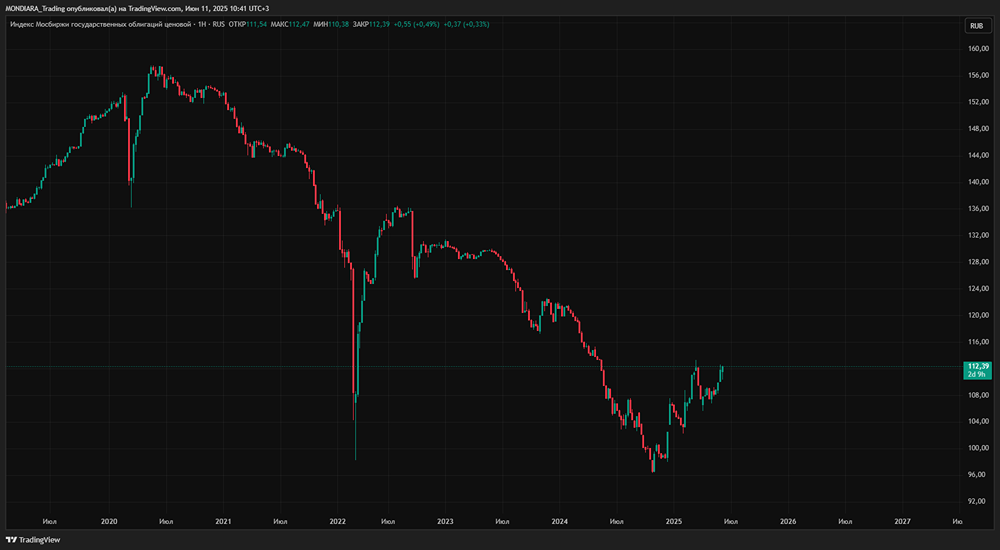
Task: Click the 92,00 price axis label
Action: click(978, 502)
